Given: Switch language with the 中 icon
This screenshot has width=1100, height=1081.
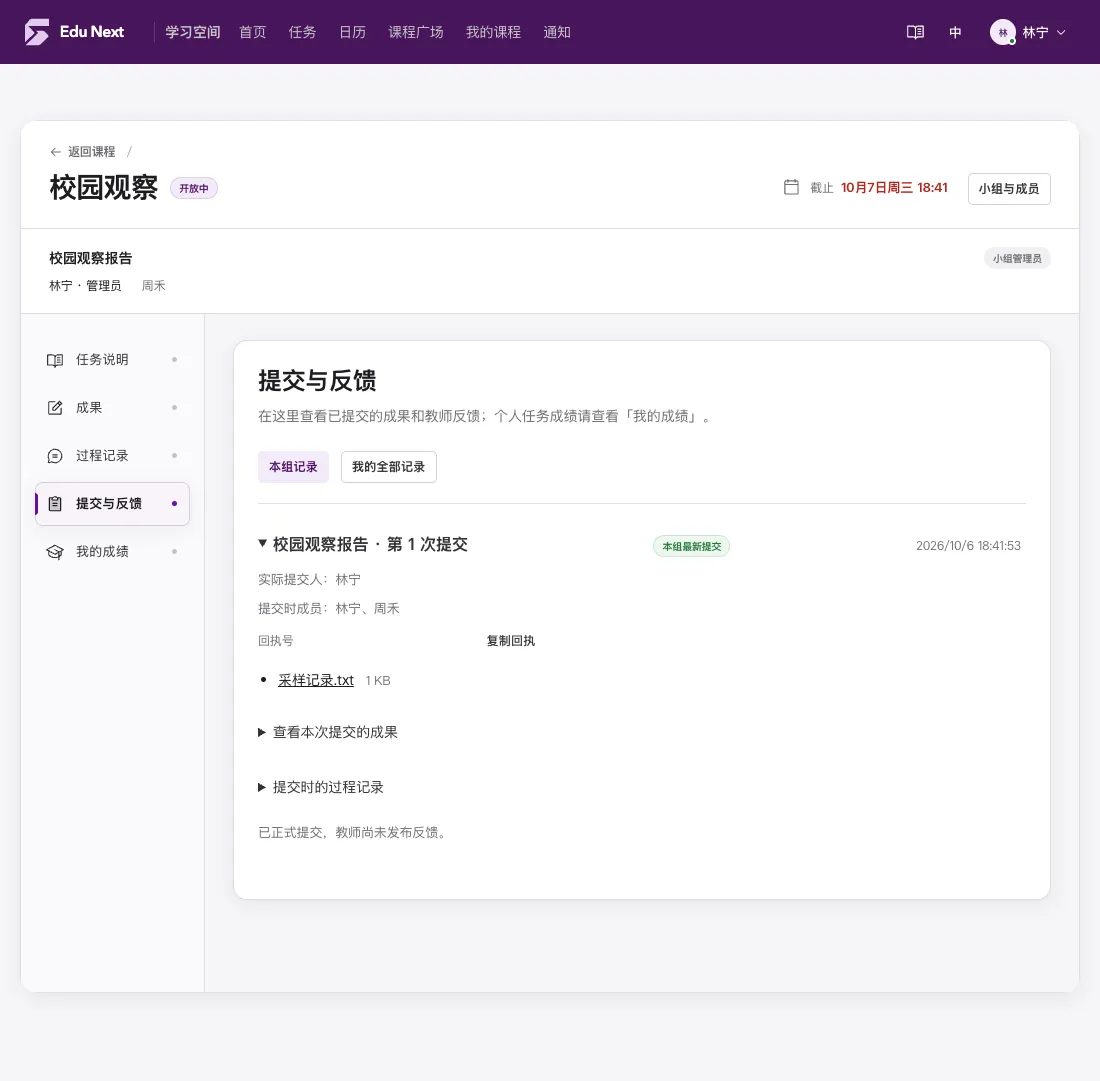Looking at the screenshot, I should 955,32.
